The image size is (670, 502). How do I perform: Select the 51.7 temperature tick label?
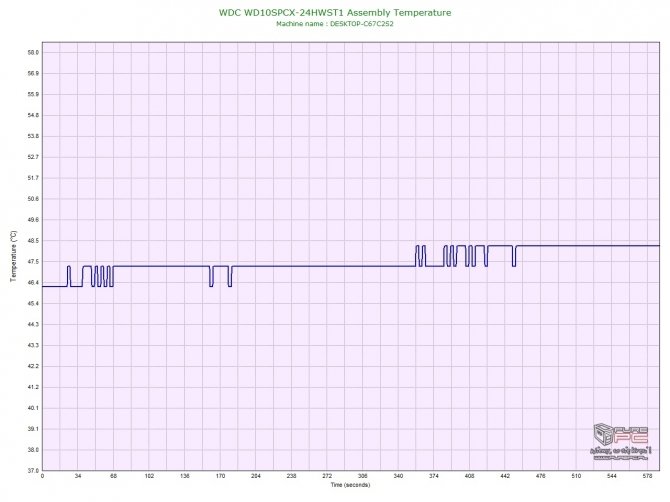[x=33, y=178]
